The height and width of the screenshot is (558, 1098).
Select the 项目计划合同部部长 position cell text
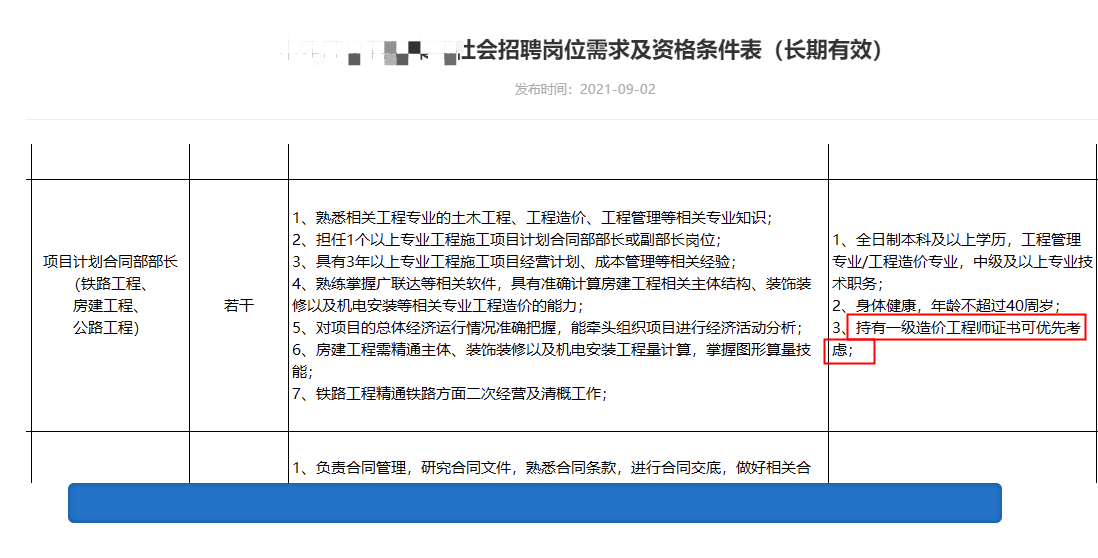[x=110, y=262]
